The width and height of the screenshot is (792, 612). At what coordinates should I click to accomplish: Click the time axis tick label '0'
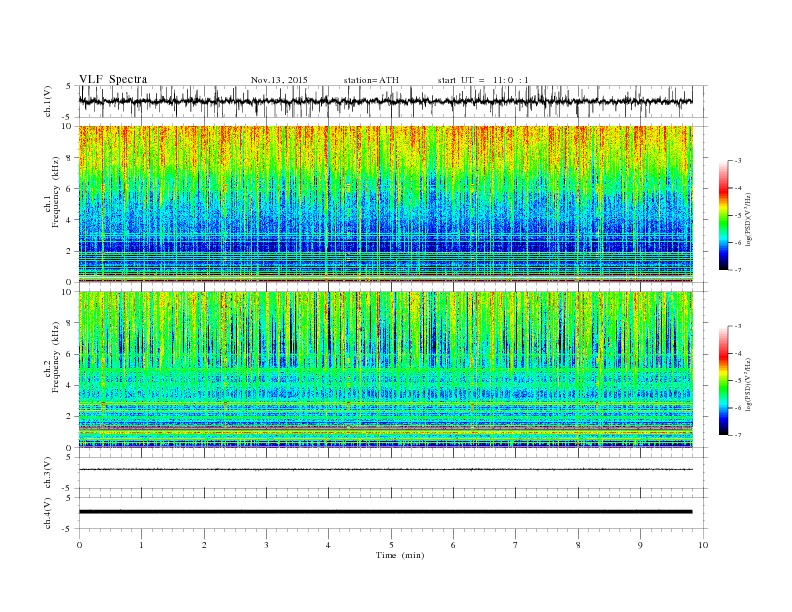tap(79, 545)
